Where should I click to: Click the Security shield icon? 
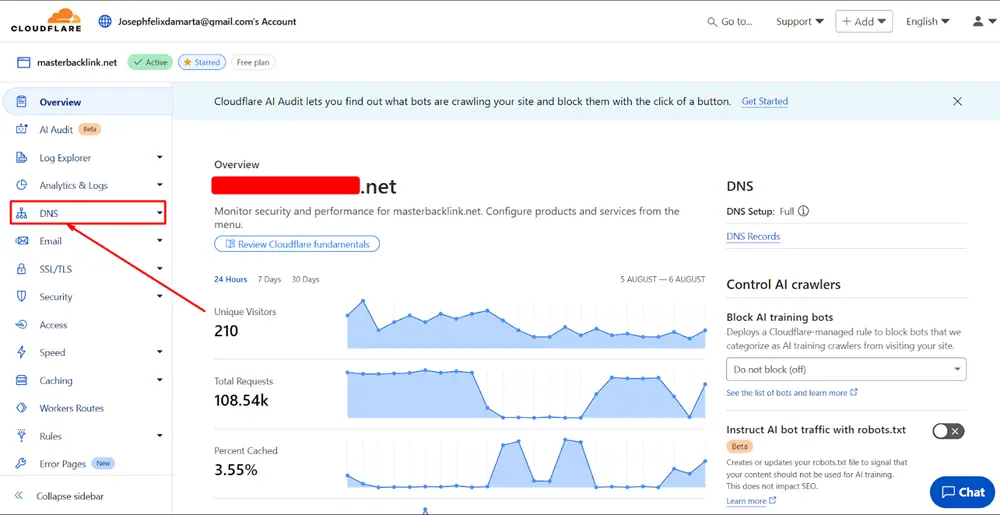[x=21, y=297]
